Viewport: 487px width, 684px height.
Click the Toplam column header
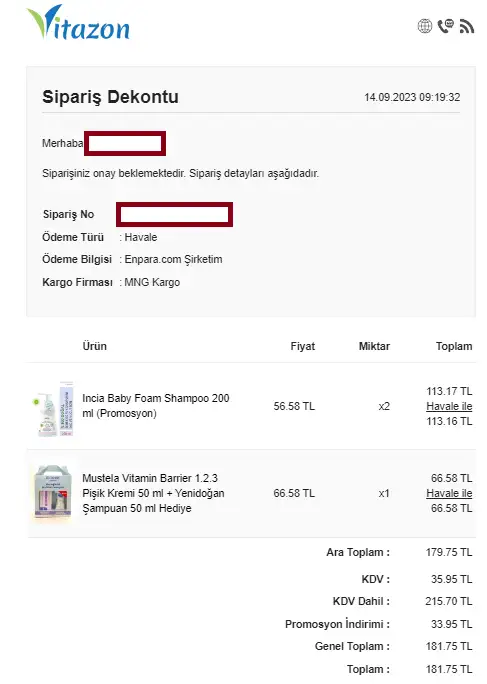pos(454,346)
